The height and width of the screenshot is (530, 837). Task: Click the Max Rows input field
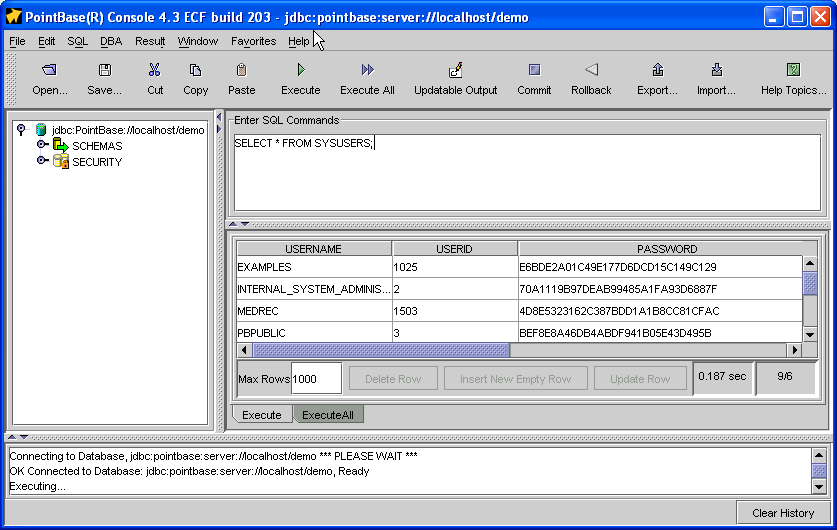coord(317,378)
